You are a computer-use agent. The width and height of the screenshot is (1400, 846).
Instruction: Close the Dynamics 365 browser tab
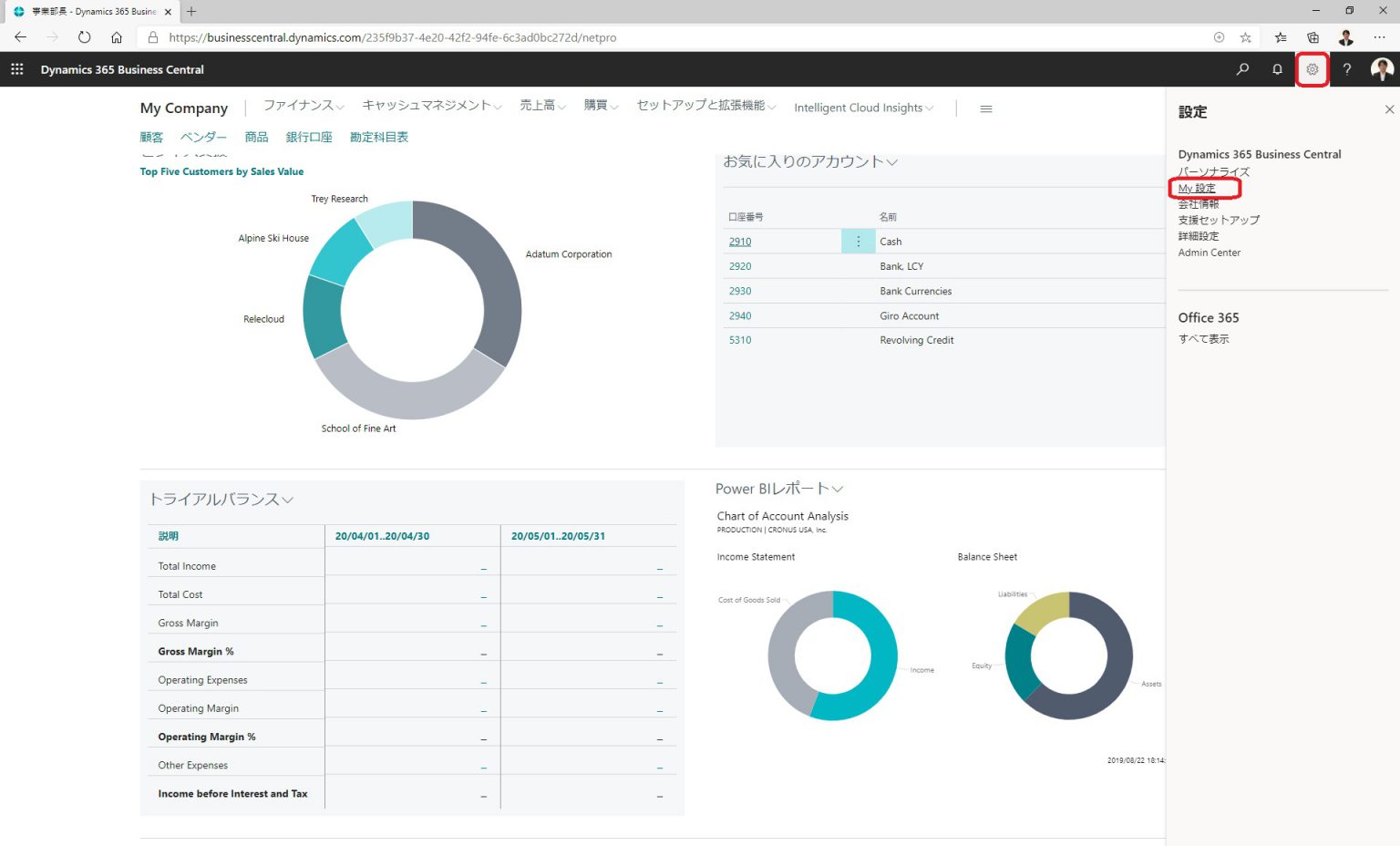pyautogui.click(x=168, y=12)
